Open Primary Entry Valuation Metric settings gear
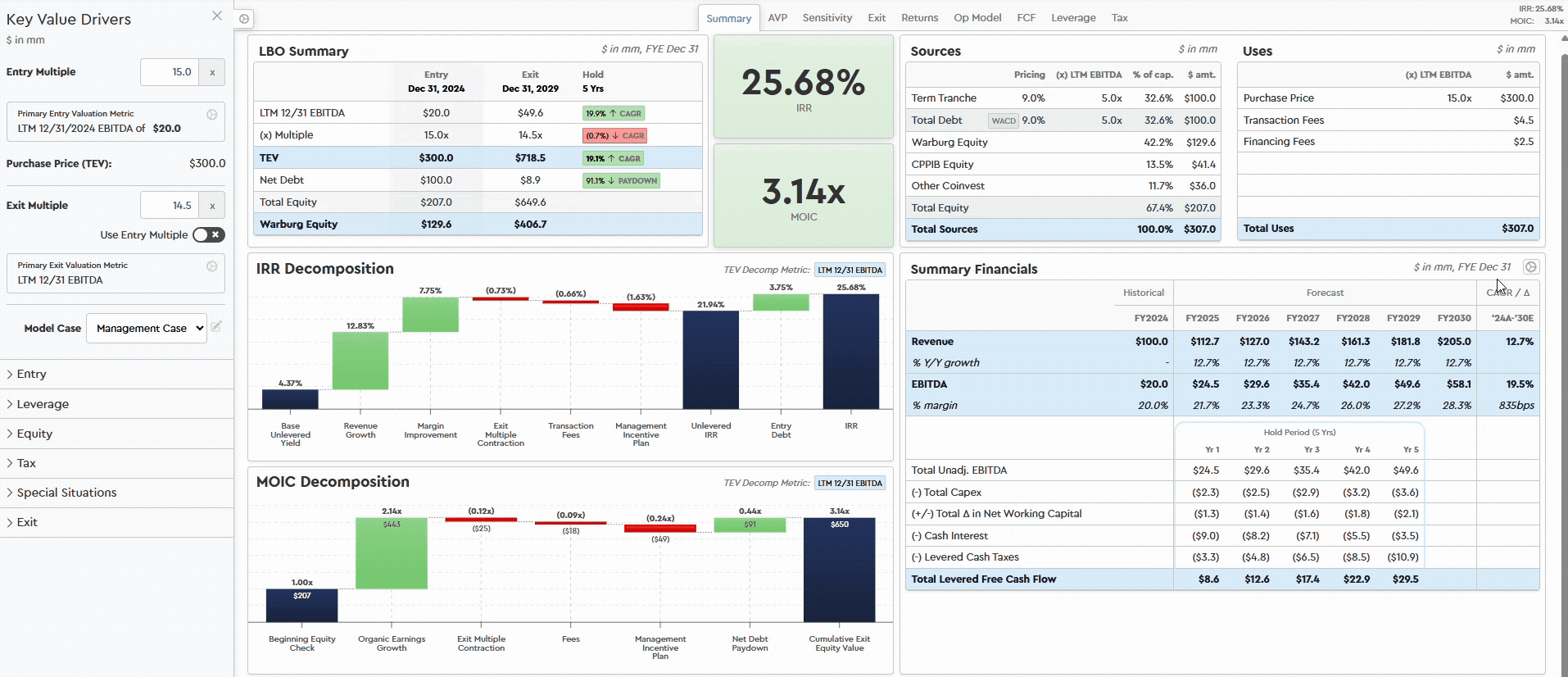The width and height of the screenshot is (1568, 677). click(212, 115)
